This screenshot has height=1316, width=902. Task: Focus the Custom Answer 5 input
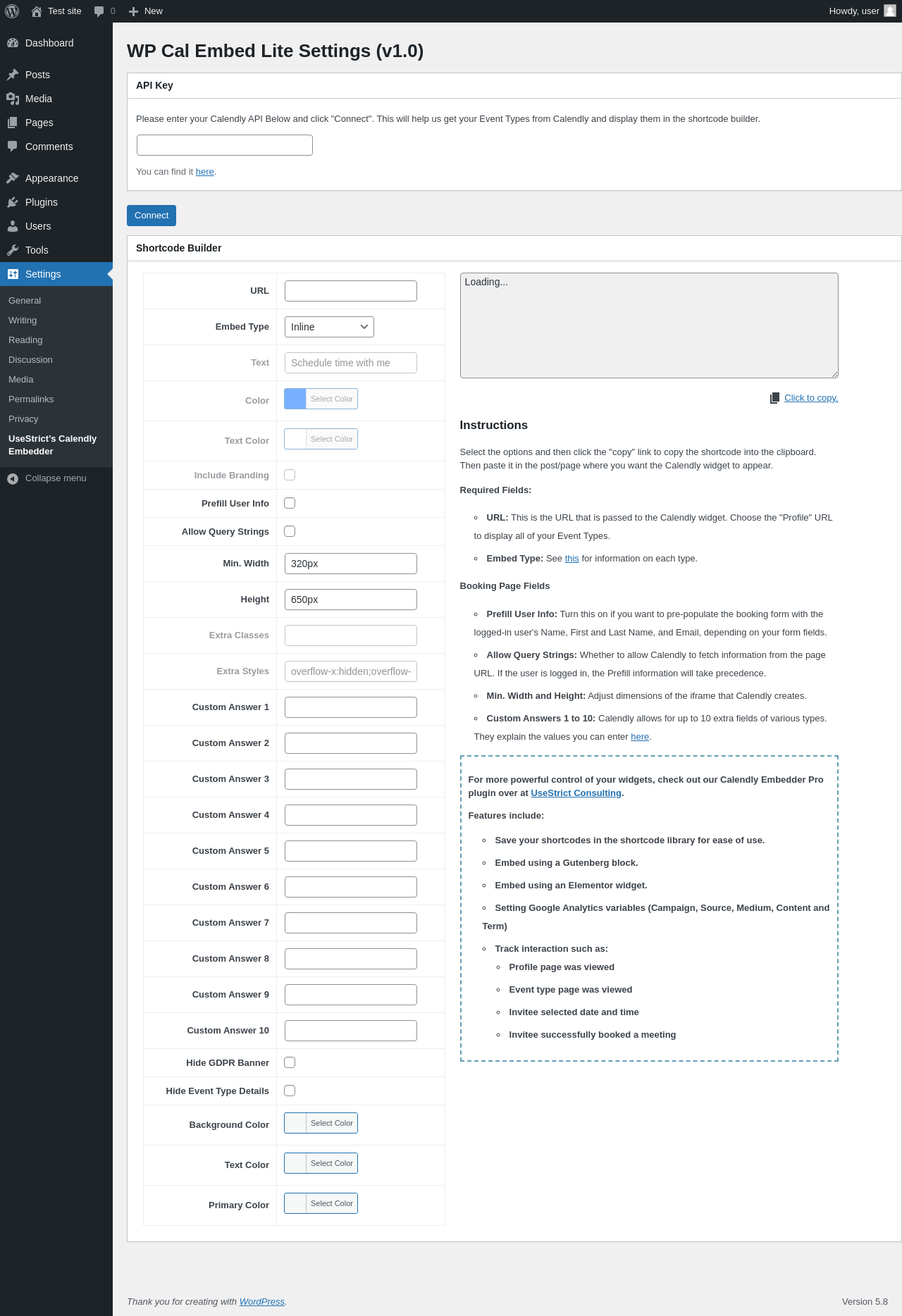click(x=351, y=851)
